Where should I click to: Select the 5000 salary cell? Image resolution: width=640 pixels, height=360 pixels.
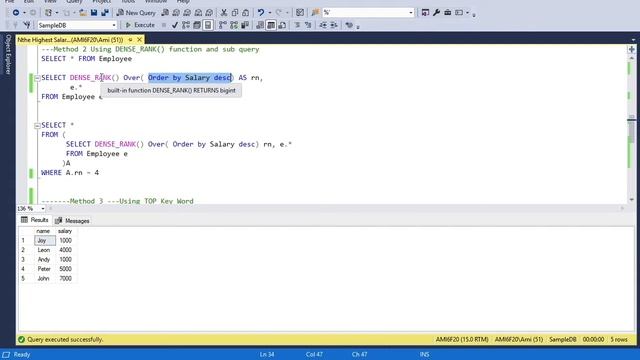point(65,269)
